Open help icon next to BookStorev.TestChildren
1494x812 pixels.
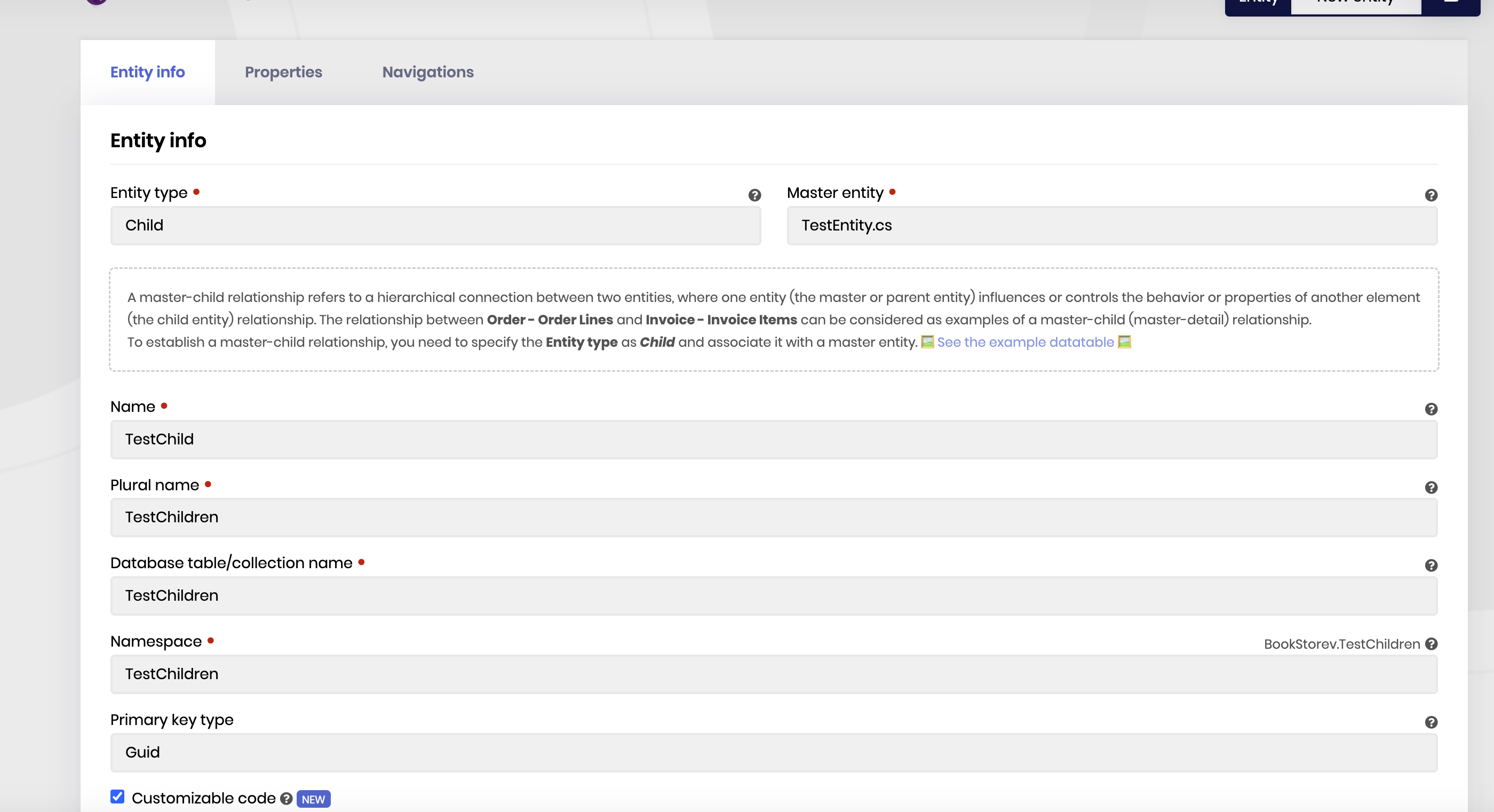[x=1431, y=644]
